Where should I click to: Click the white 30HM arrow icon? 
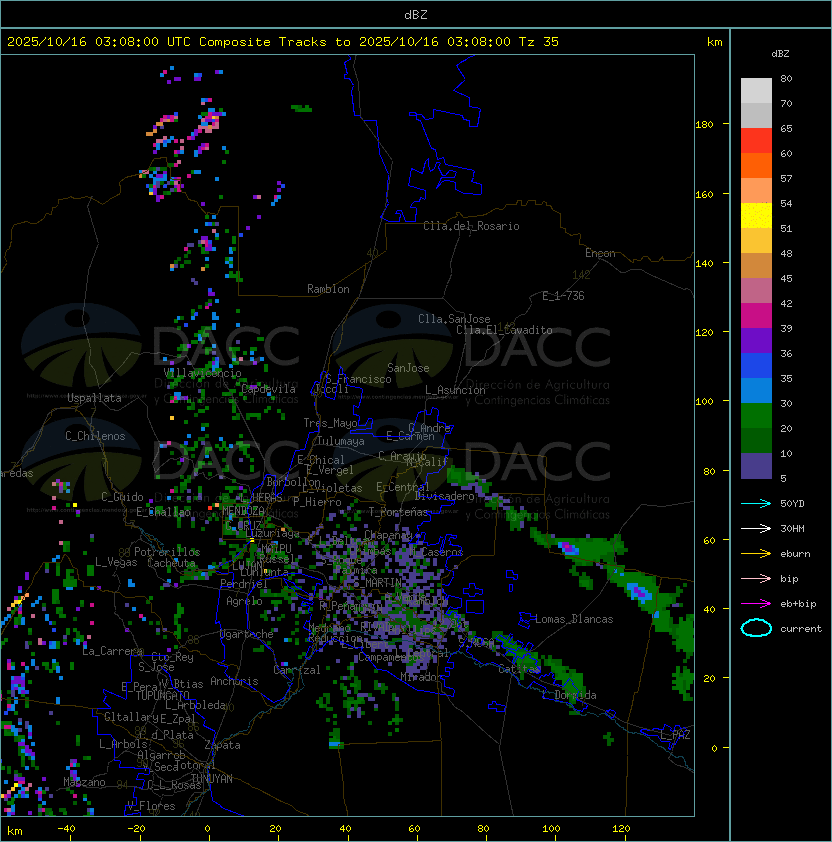point(756,528)
